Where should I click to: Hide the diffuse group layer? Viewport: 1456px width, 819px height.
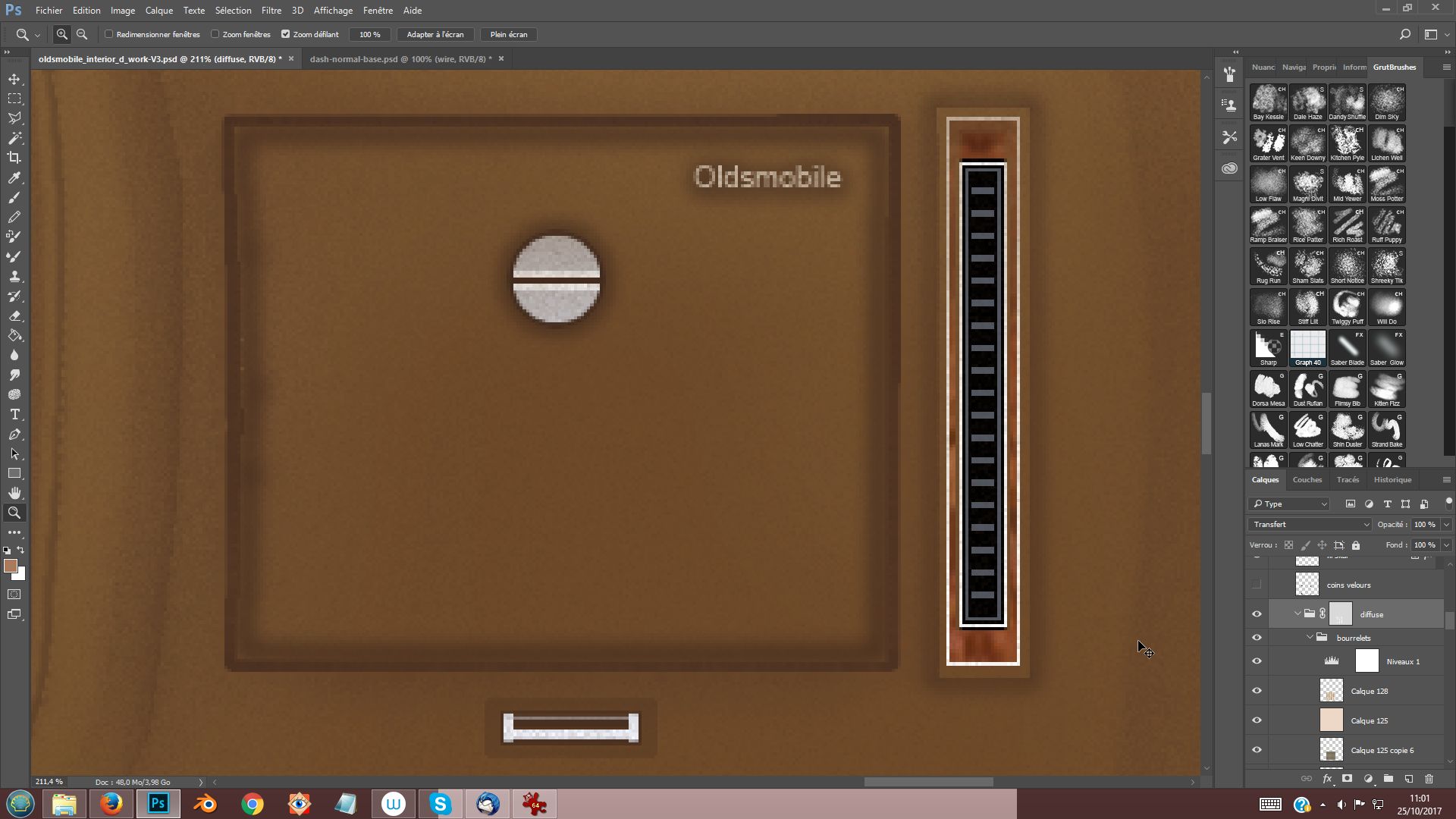[x=1257, y=614]
